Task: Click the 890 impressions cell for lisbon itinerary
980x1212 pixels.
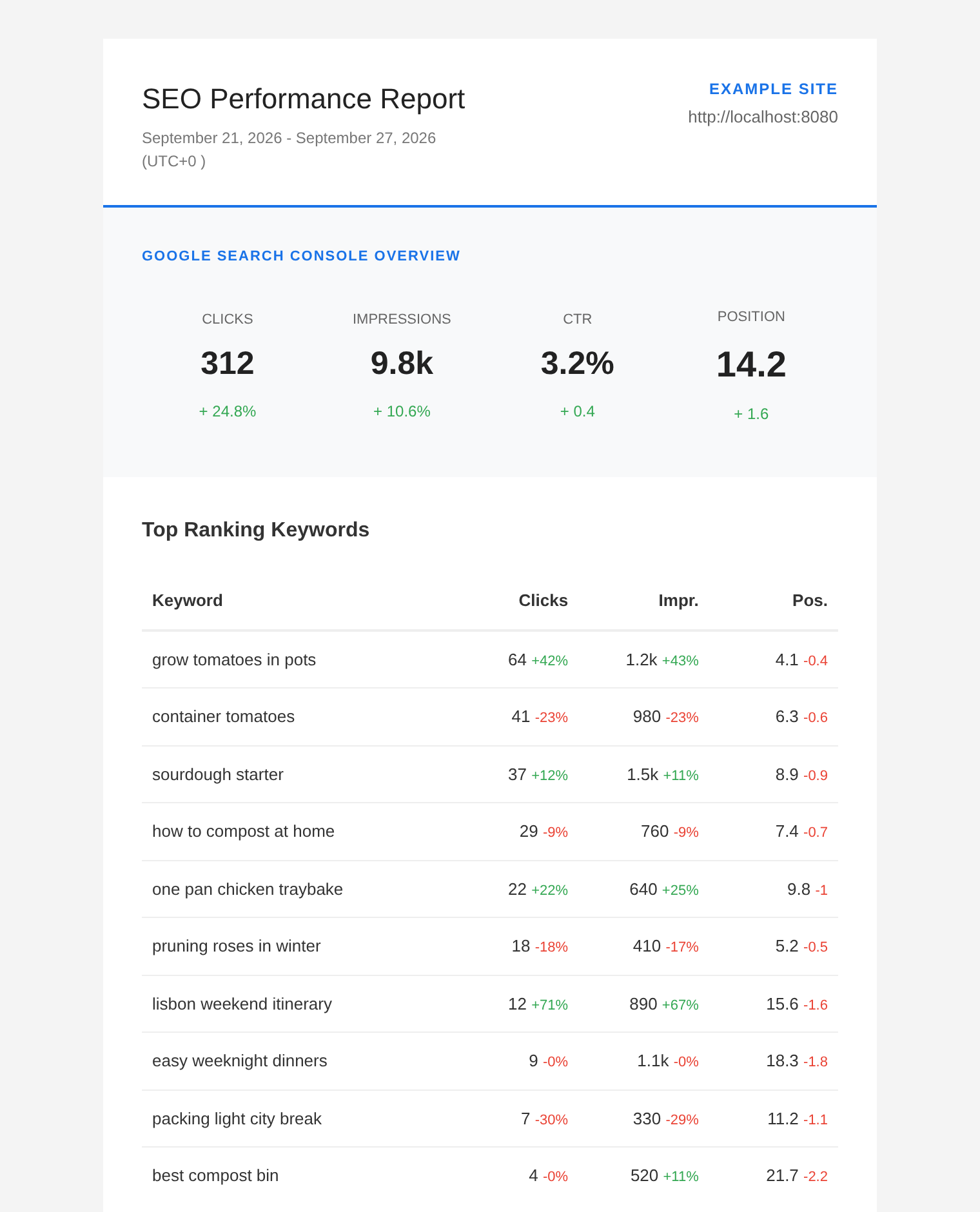Action: 664,1004
